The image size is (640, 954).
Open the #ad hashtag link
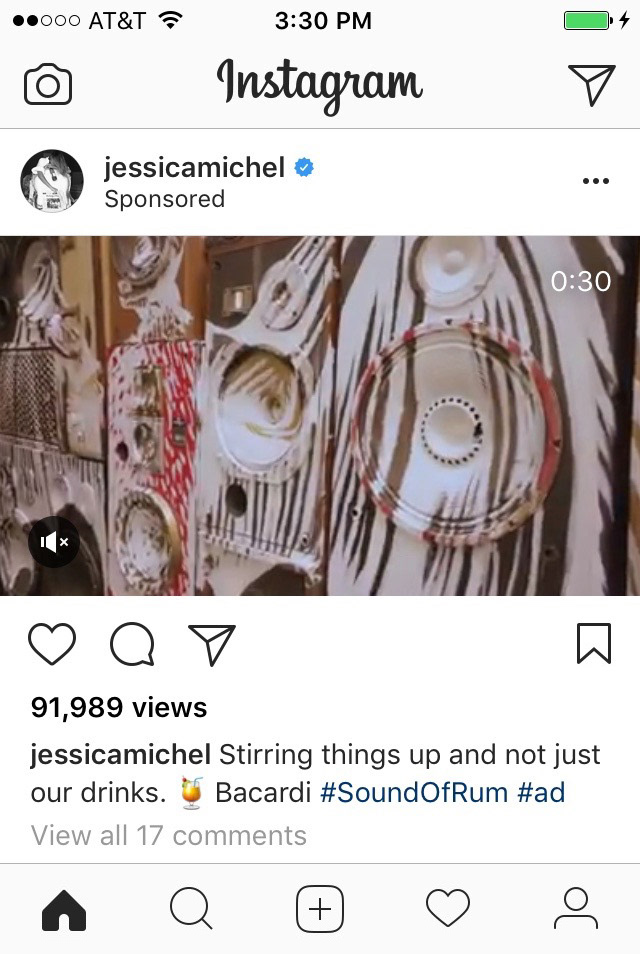point(541,792)
